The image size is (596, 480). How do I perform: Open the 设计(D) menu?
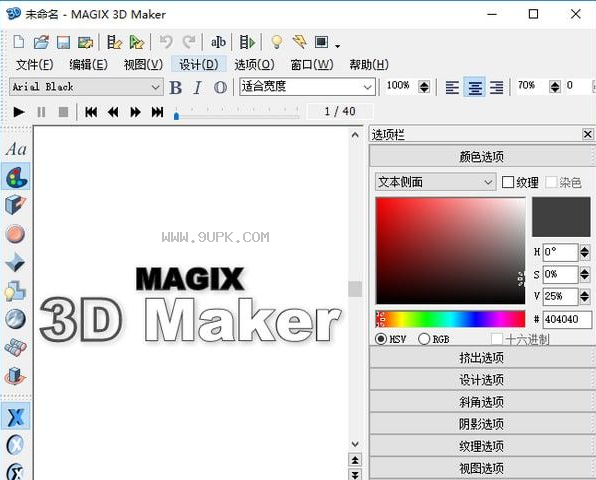(199, 65)
